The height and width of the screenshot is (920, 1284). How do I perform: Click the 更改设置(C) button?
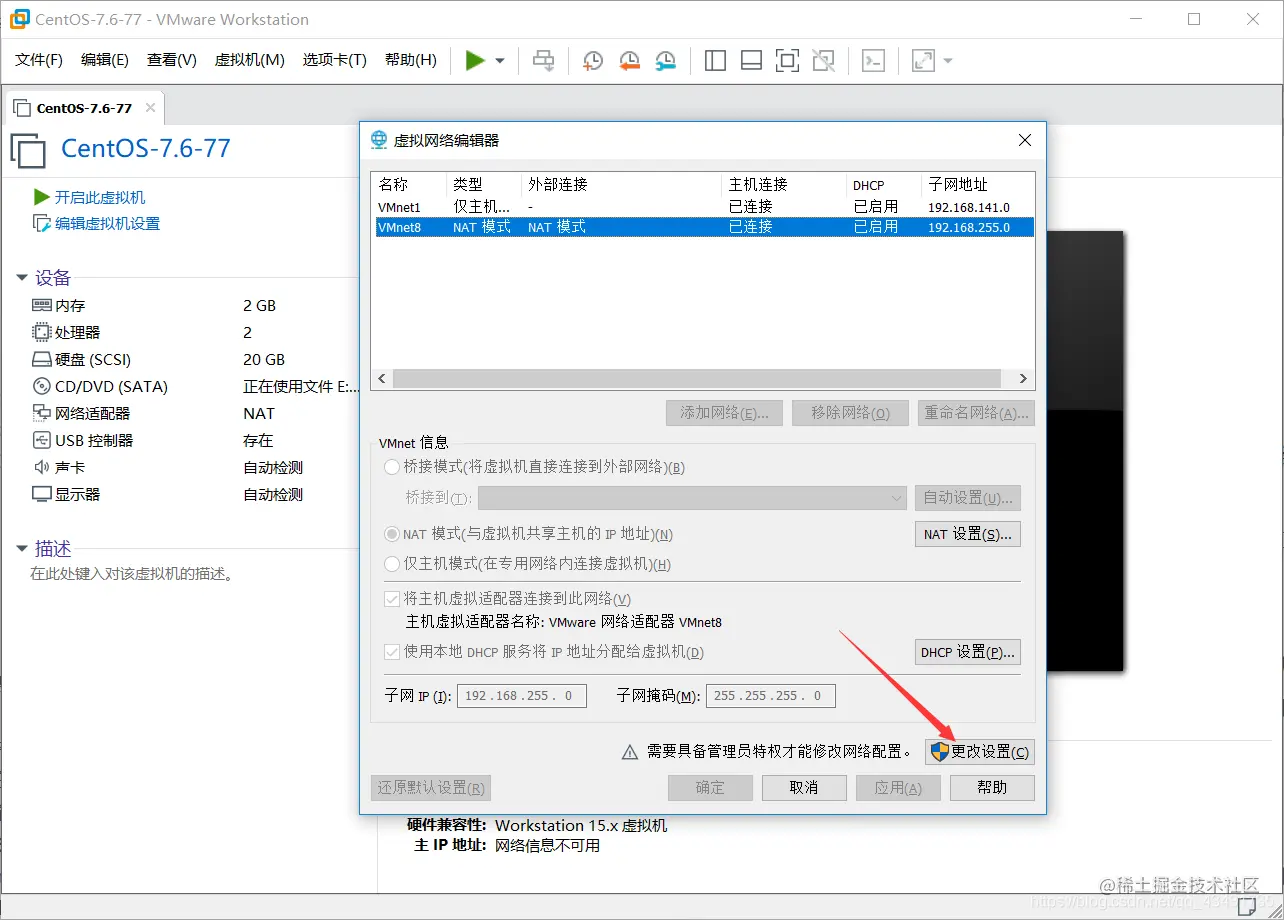point(980,752)
